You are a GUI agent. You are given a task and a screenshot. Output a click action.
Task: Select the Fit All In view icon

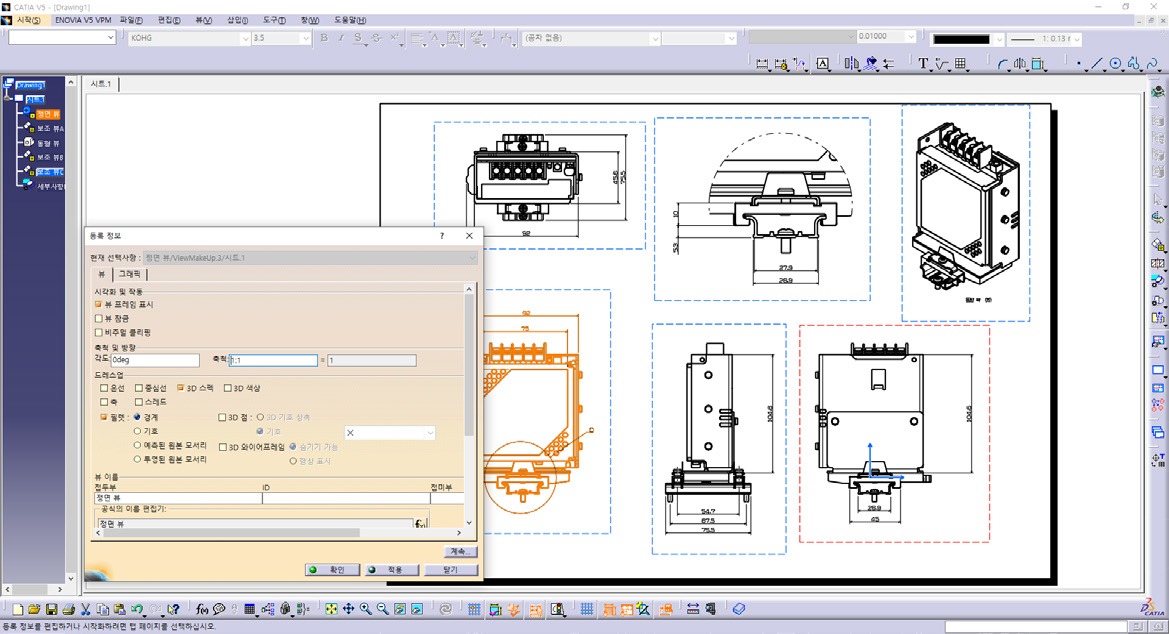[x=331, y=609]
